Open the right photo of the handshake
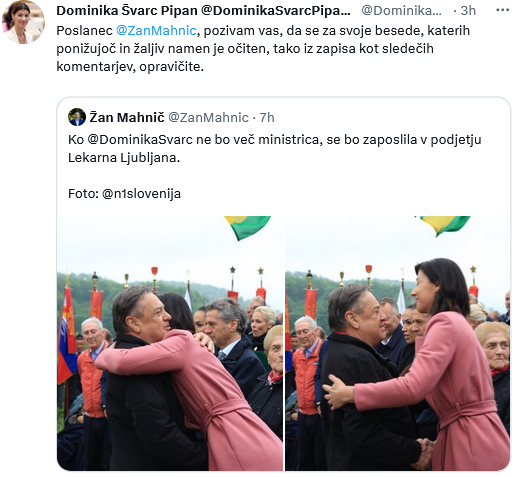The height and width of the screenshot is (477, 524). (x=398, y=343)
